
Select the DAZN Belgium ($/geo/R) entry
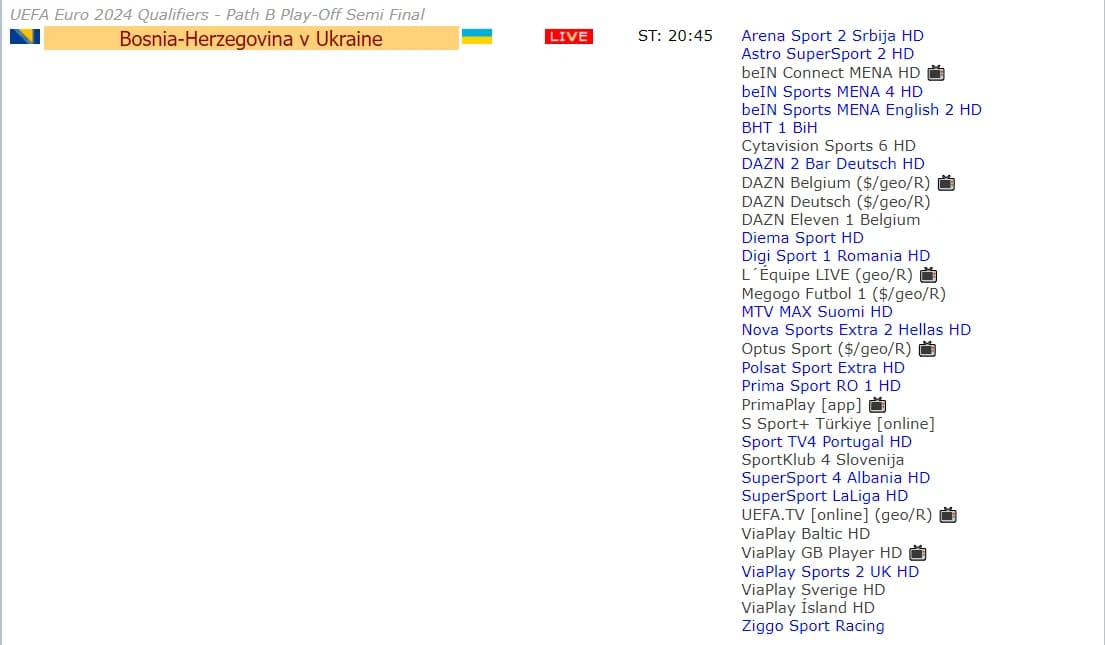tap(836, 183)
